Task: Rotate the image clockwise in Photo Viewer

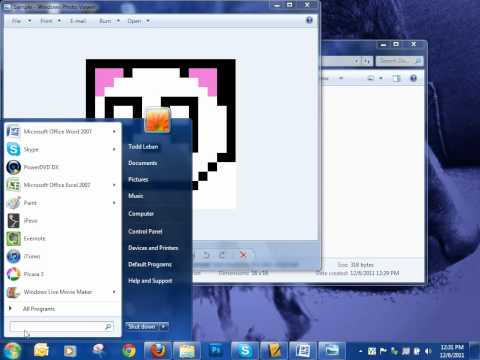Action: pos(222,255)
